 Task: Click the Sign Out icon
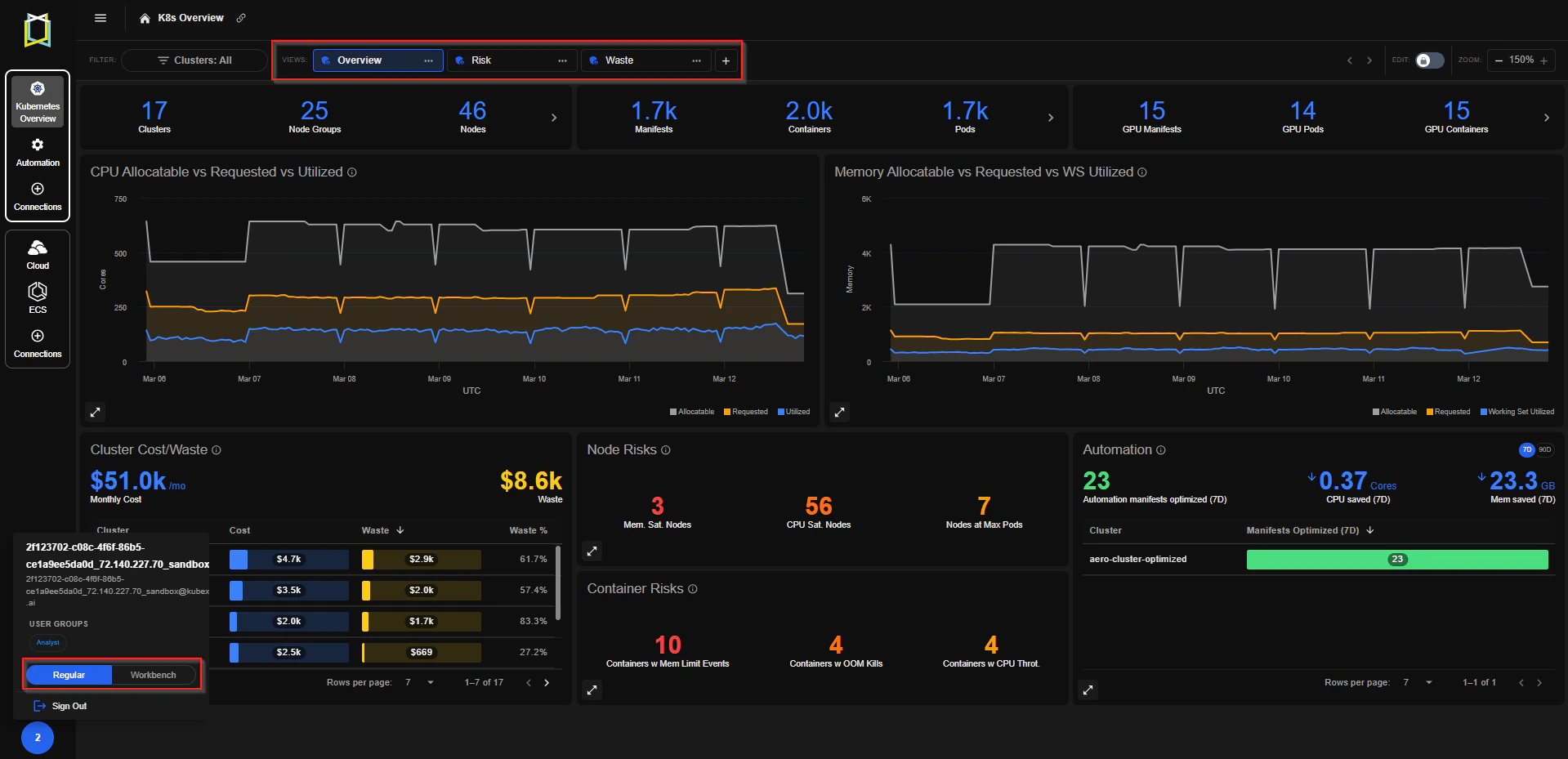click(39, 706)
